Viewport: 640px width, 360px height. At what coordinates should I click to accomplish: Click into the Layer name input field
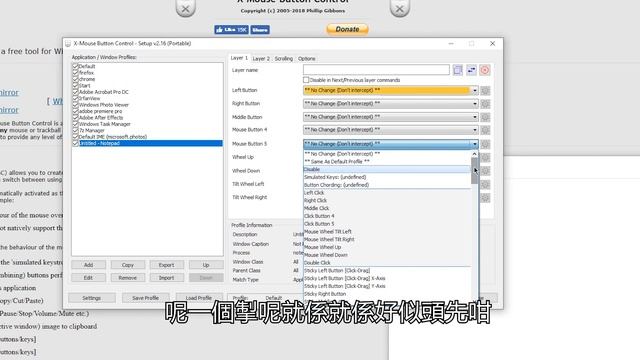click(376, 70)
